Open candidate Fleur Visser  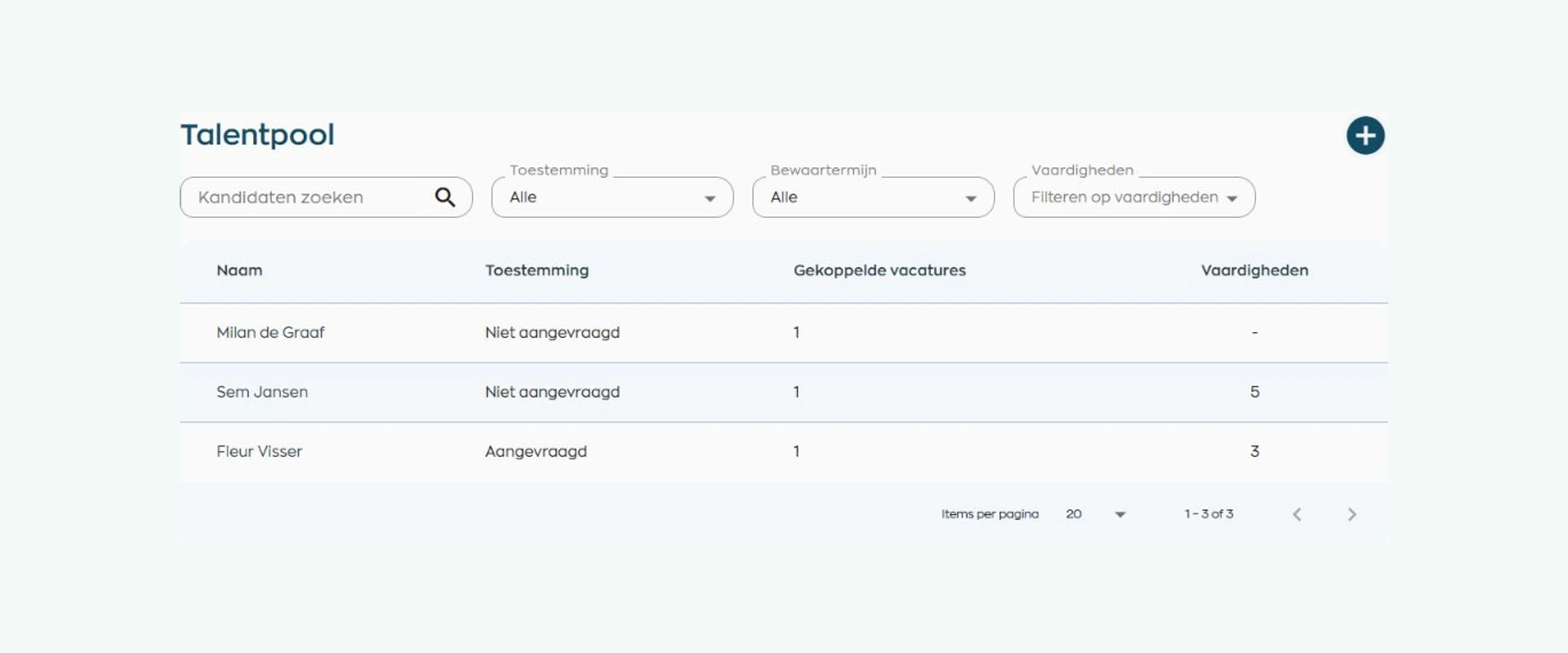(259, 451)
